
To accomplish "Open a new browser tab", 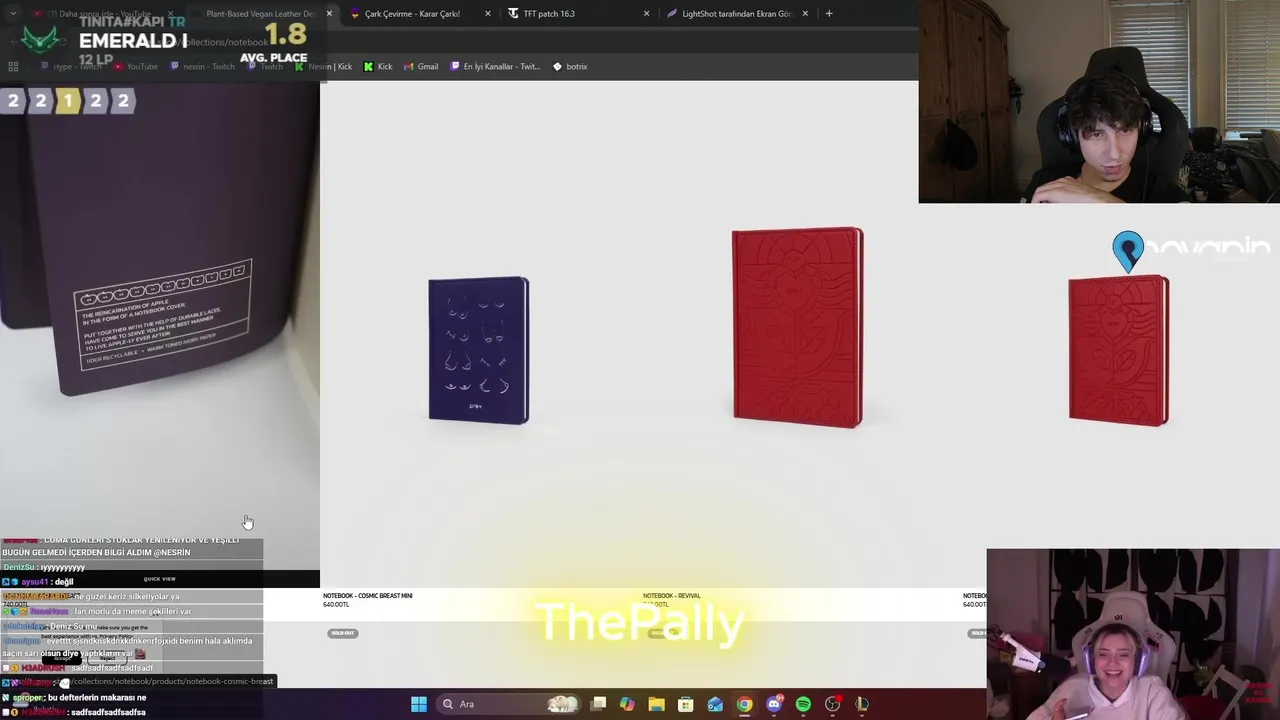I will (829, 14).
